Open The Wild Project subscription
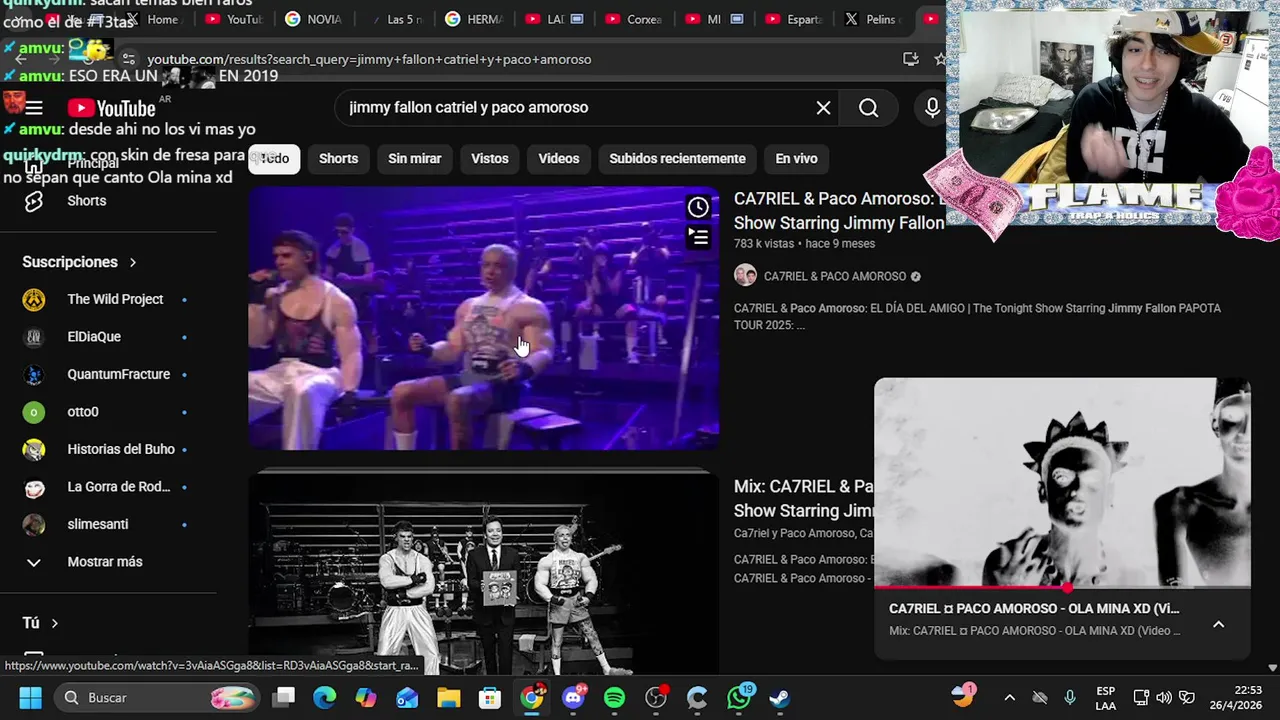 tap(105, 299)
